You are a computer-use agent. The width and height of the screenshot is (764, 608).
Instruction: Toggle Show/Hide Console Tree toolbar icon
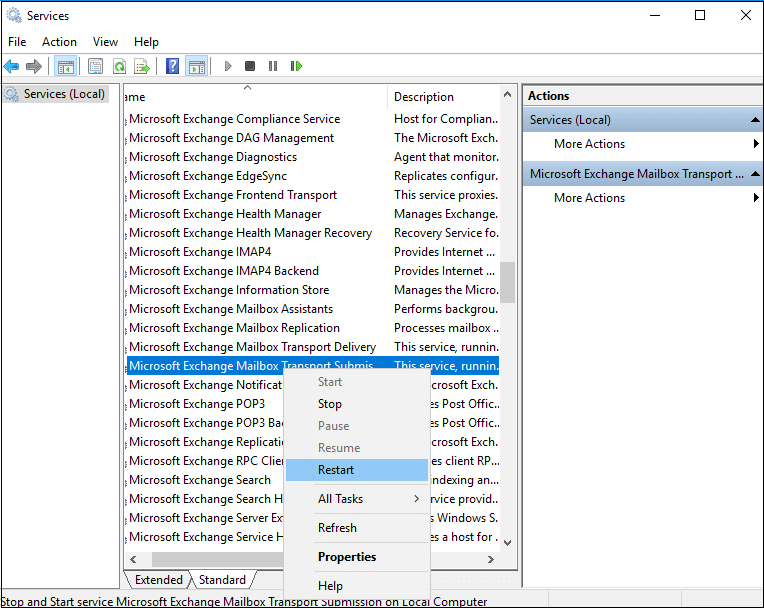click(66, 66)
